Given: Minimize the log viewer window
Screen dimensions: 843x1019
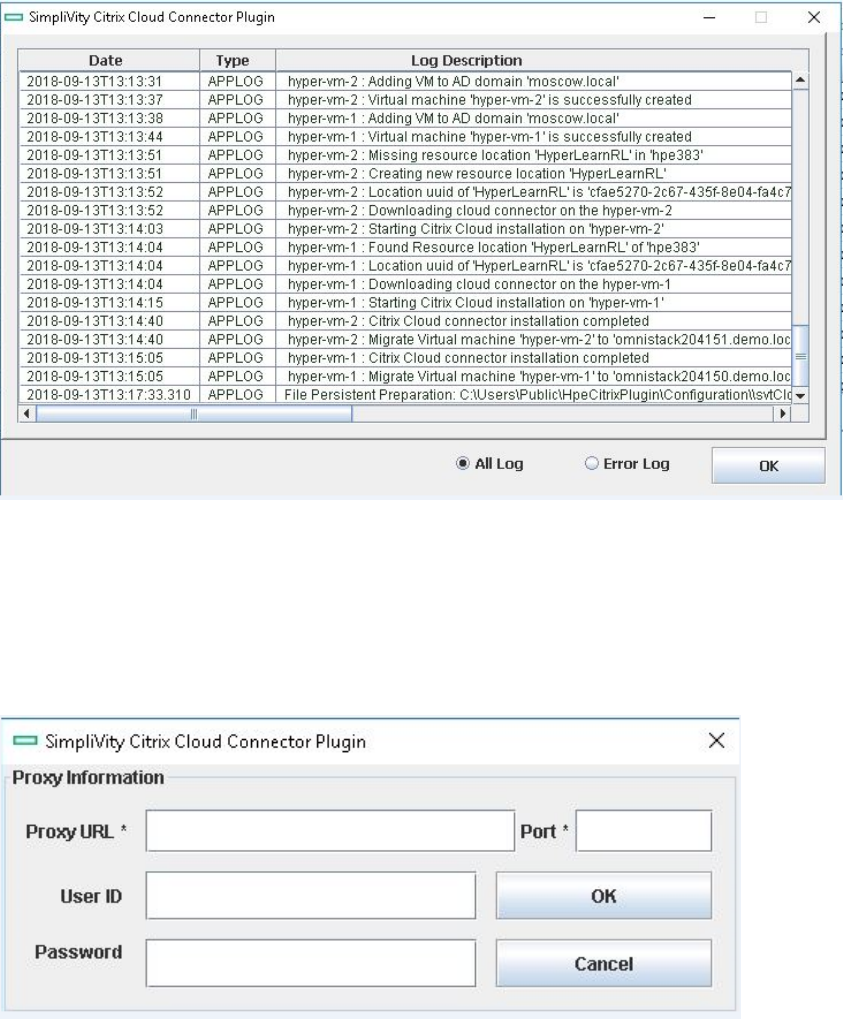Looking at the screenshot, I should coord(709,18).
